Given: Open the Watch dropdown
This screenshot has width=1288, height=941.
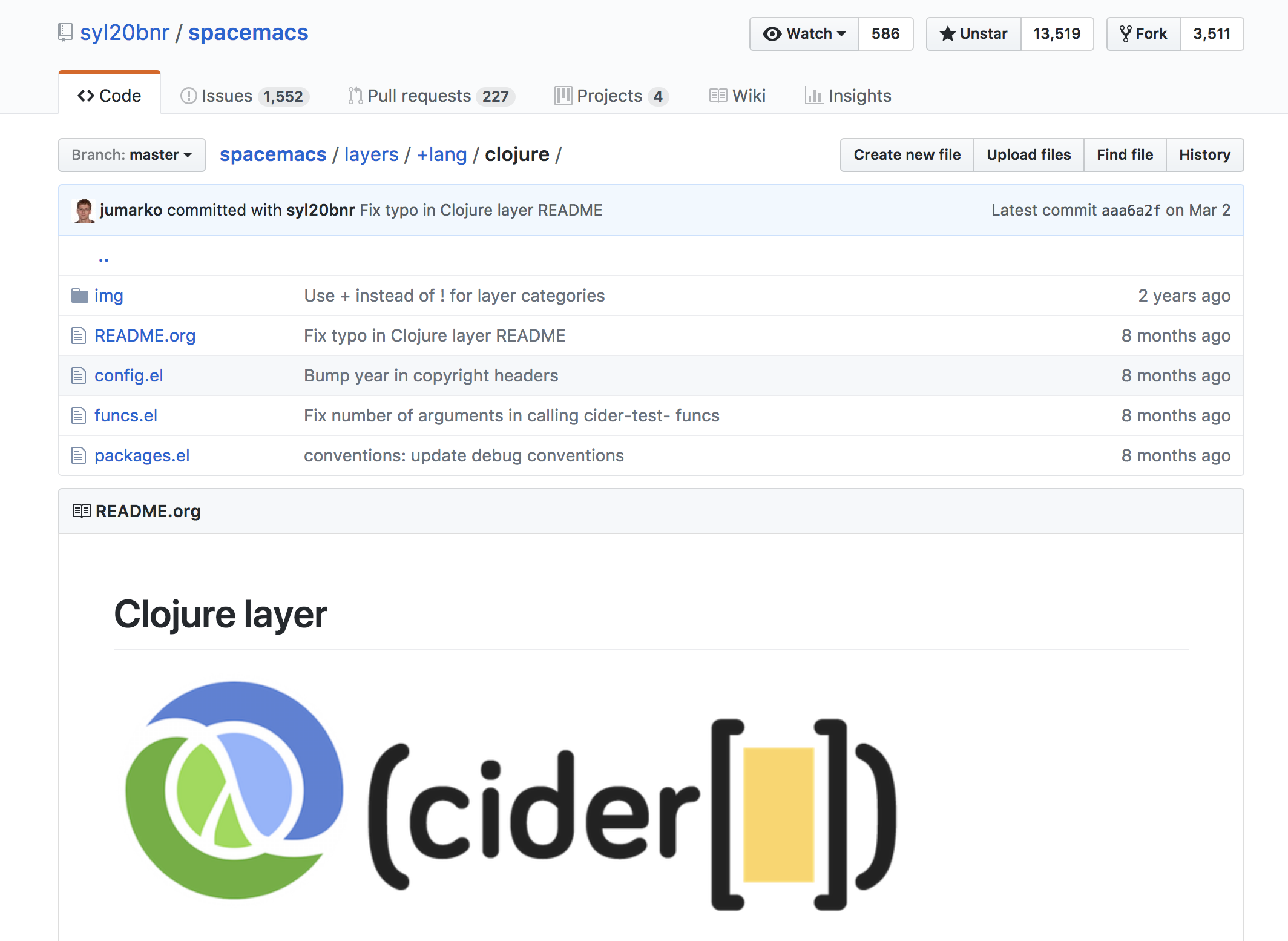Looking at the screenshot, I should [x=804, y=34].
